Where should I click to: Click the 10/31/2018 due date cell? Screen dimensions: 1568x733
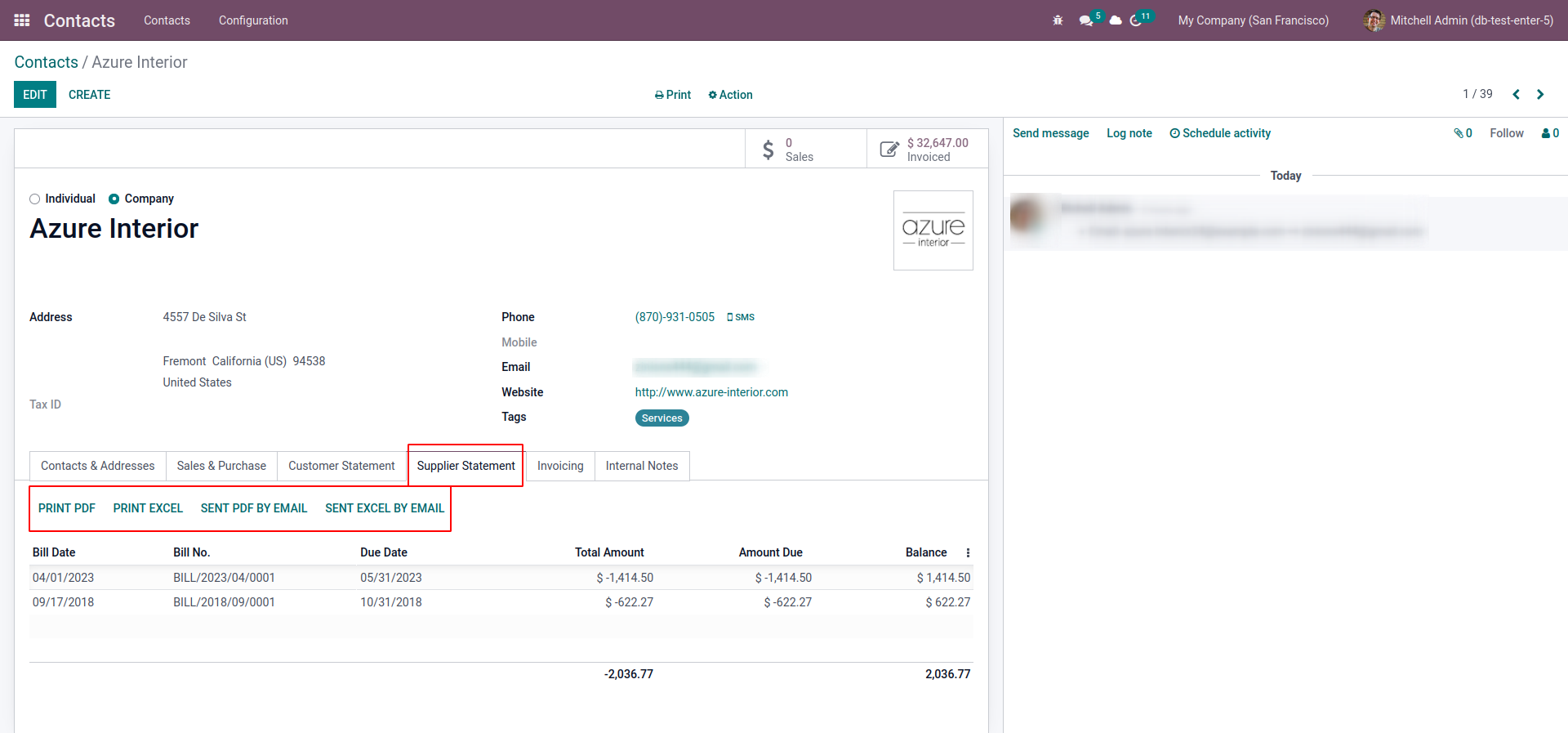391,602
